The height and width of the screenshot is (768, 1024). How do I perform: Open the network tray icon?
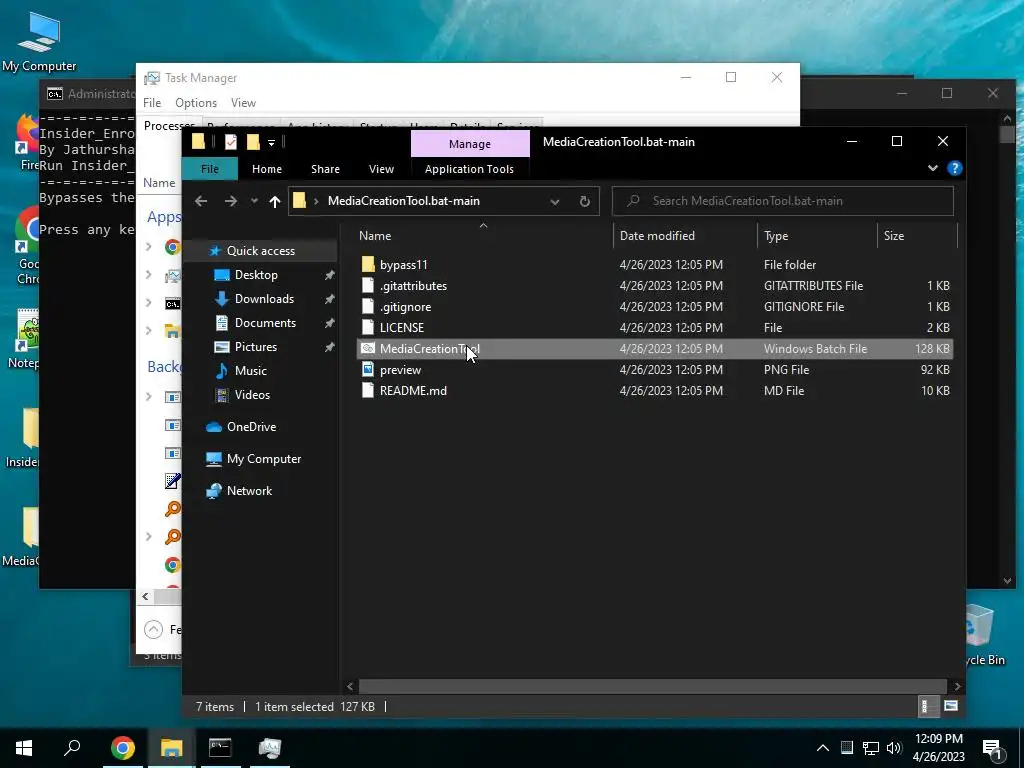click(x=871, y=748)
